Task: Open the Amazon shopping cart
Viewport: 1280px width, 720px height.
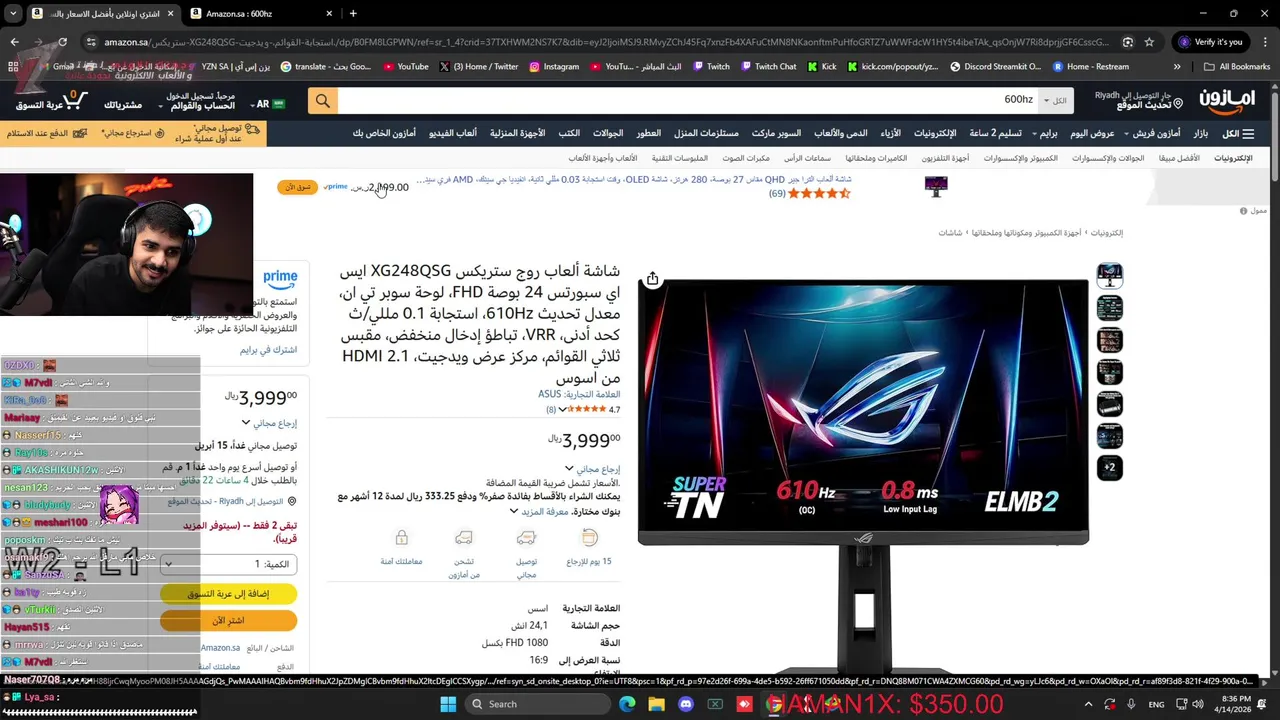Action: click(52, 101)
